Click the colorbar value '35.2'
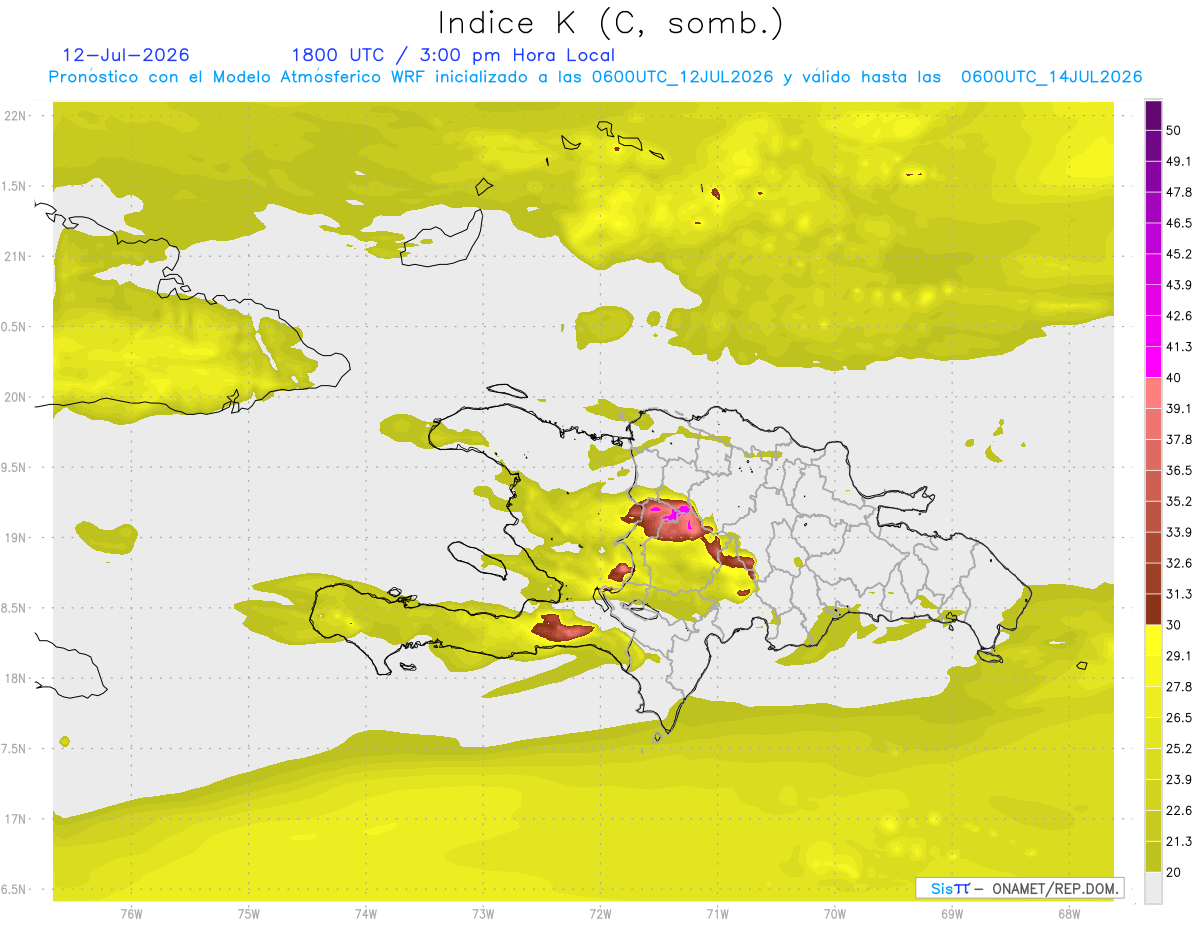Image resolution: width=1200 pixels, height=927 pixels. click(1178, 501)
